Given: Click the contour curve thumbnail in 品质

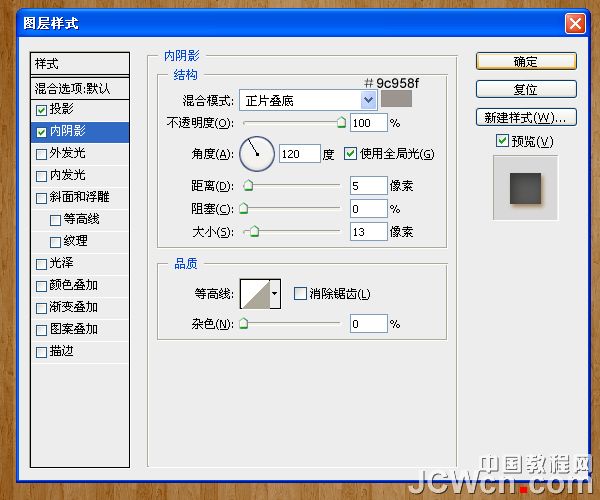Looking at the screenshot, I should 255,293.
